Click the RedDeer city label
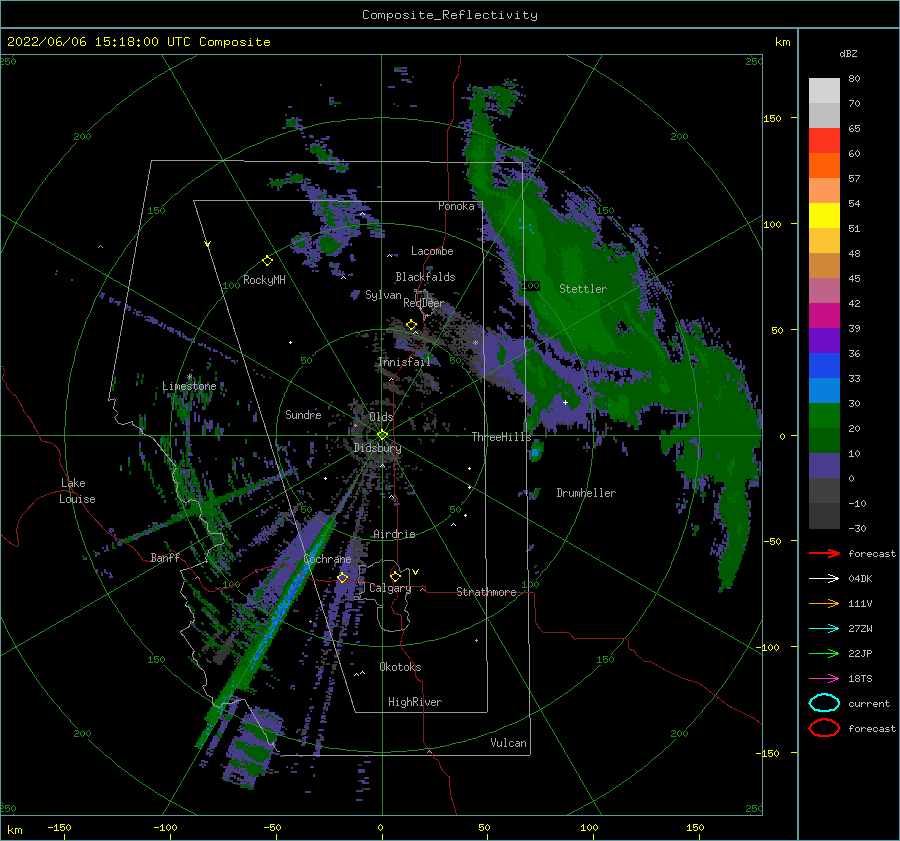Image resolution: width=900 pixels, height=841 pixels. point(424,303)
